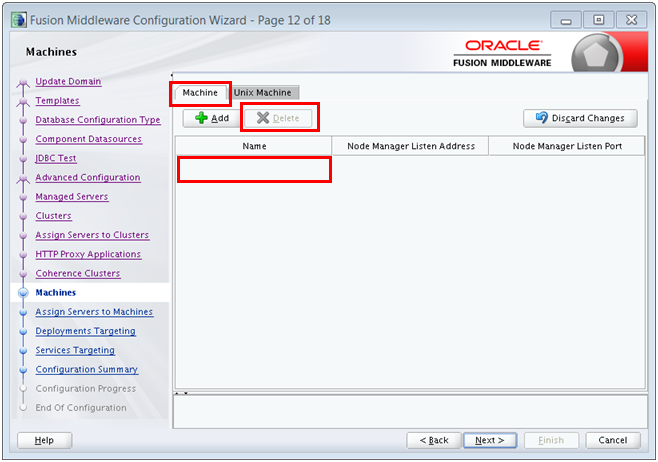This screenshot has width=658, height=462.
Task: Open the Update Domain step
Action: point(68,81)
